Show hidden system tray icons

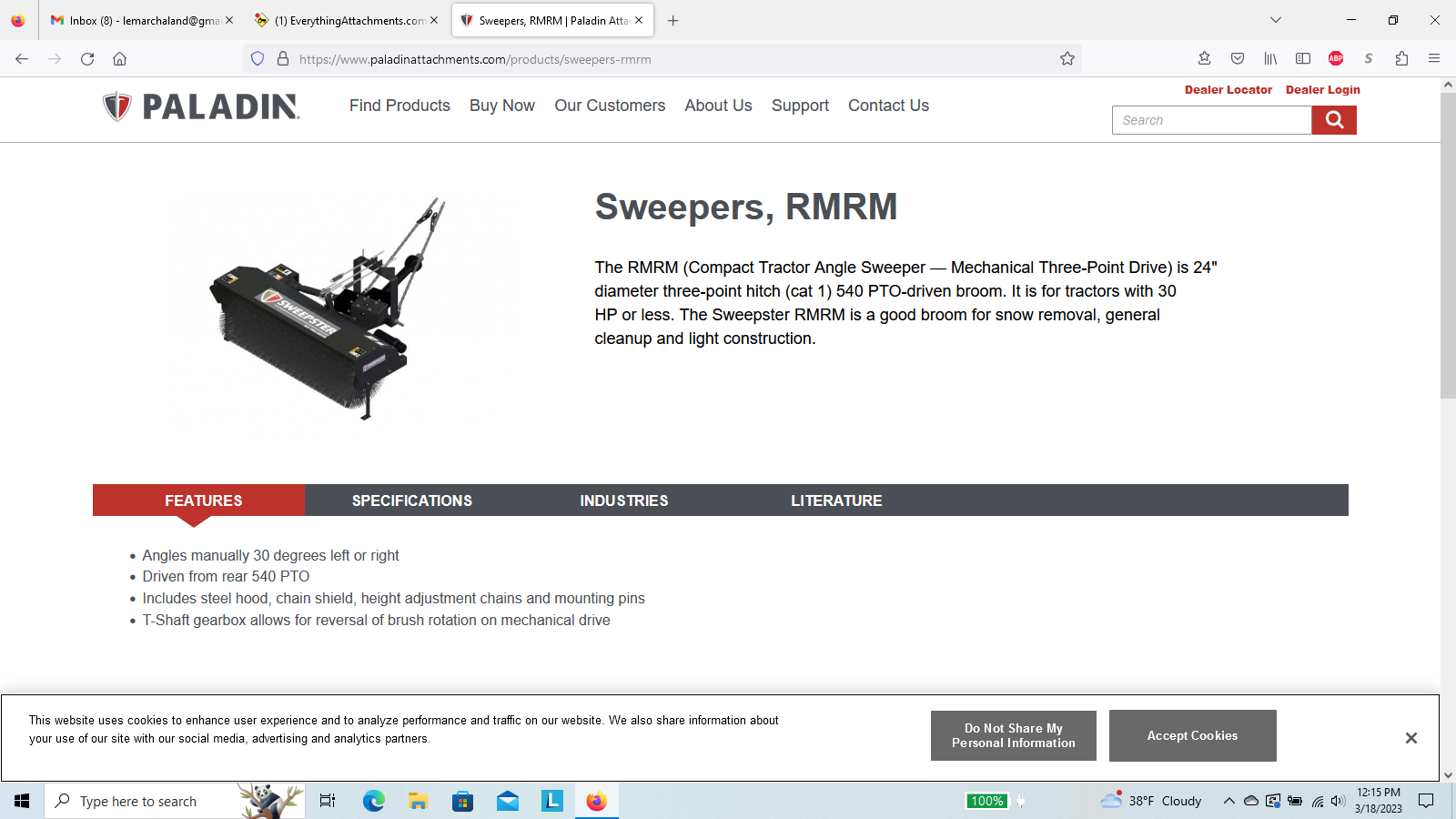click(1228, 801)
